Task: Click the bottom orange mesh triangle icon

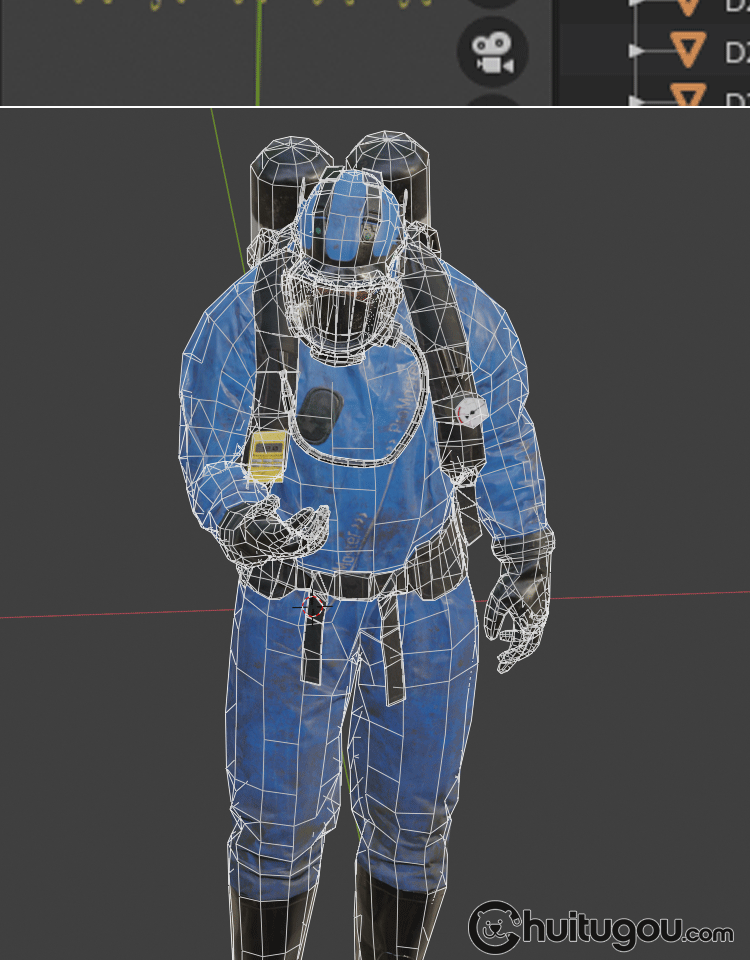Action: pos(686,97)
